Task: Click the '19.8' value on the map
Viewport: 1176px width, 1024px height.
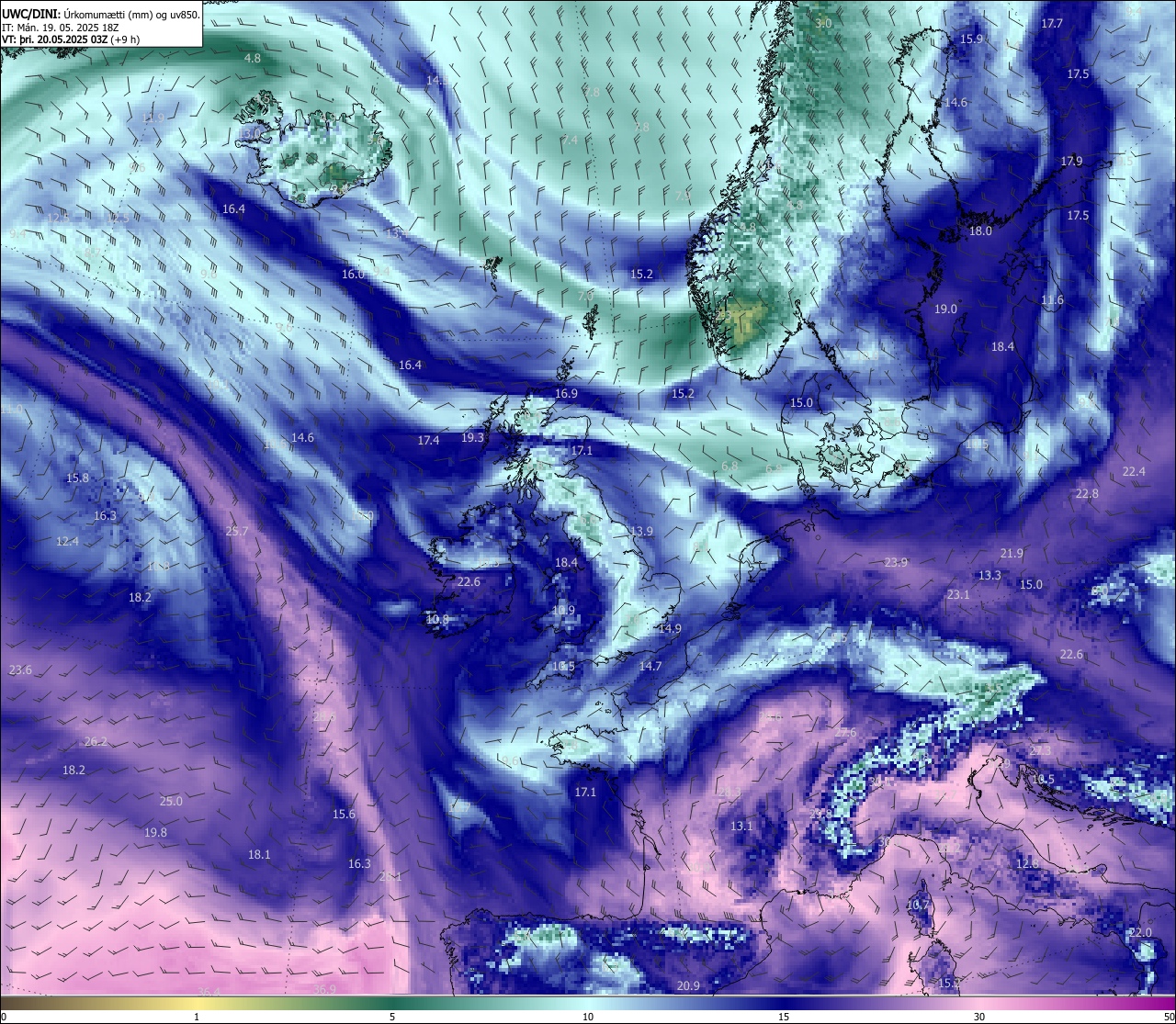Action: (155, 833)
